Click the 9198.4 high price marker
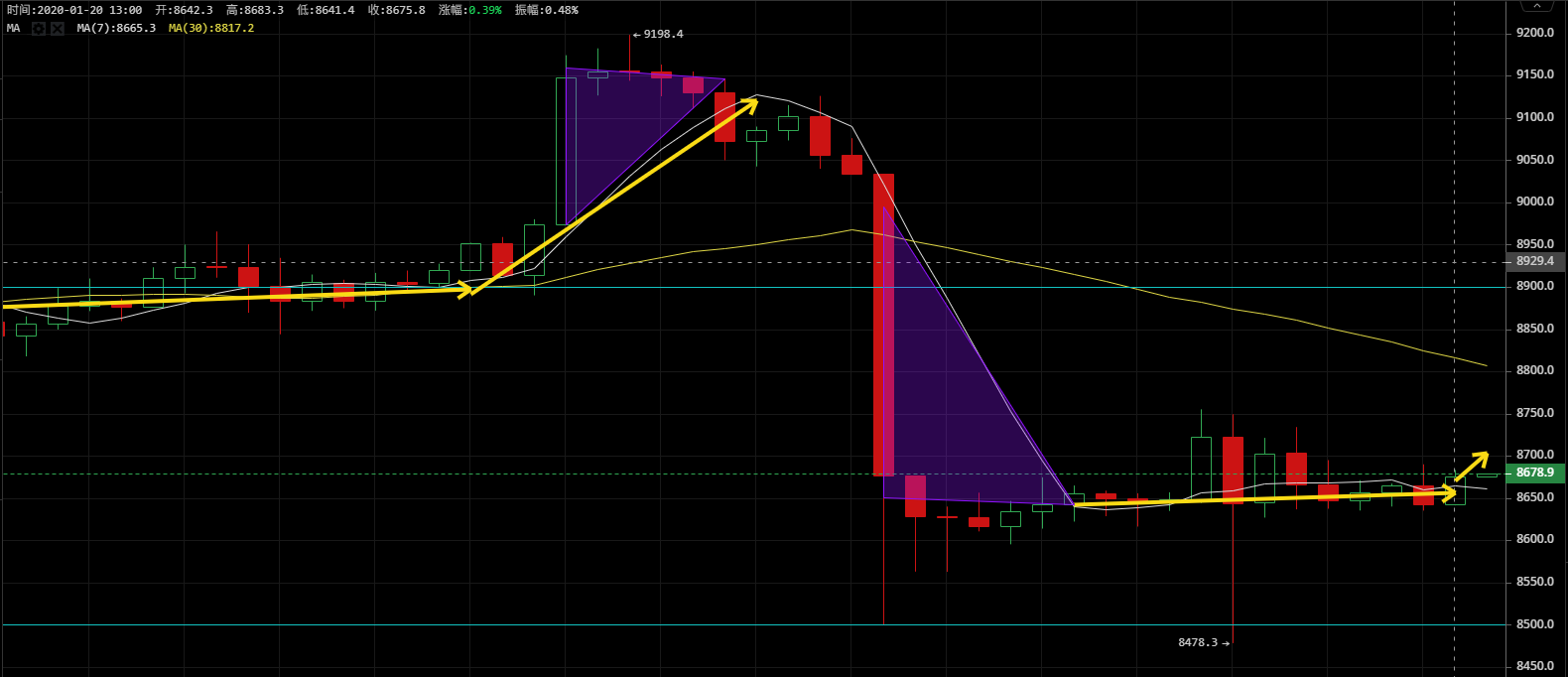The width and height of the screenshot is (1568, 677). coord(658,34)
